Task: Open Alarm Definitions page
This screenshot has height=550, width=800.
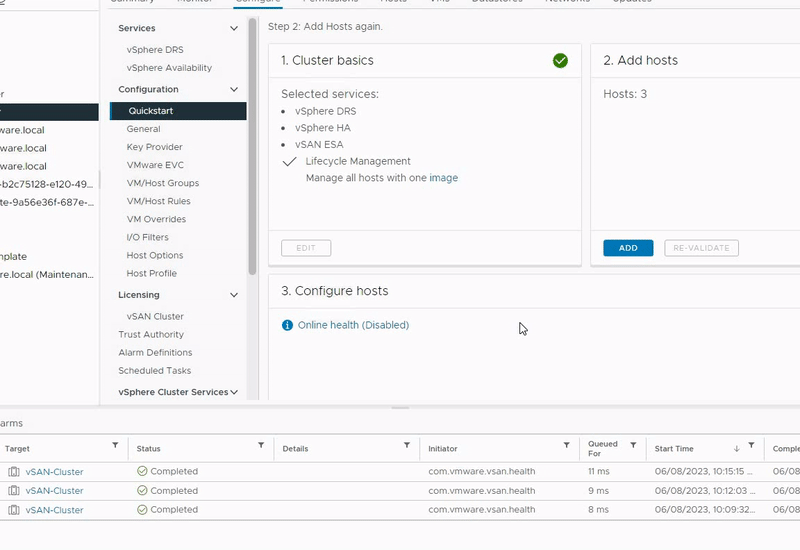Action: point(155,353)
